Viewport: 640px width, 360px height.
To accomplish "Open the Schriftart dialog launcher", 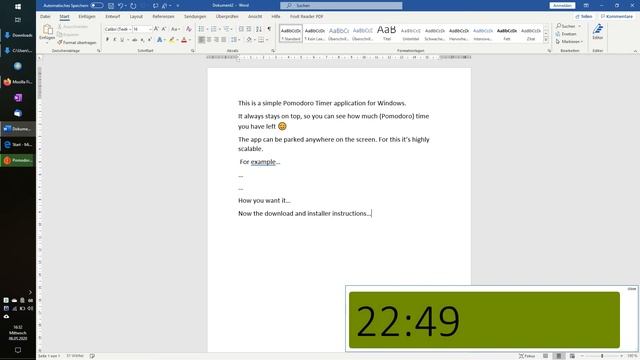I will coord(193,51).
